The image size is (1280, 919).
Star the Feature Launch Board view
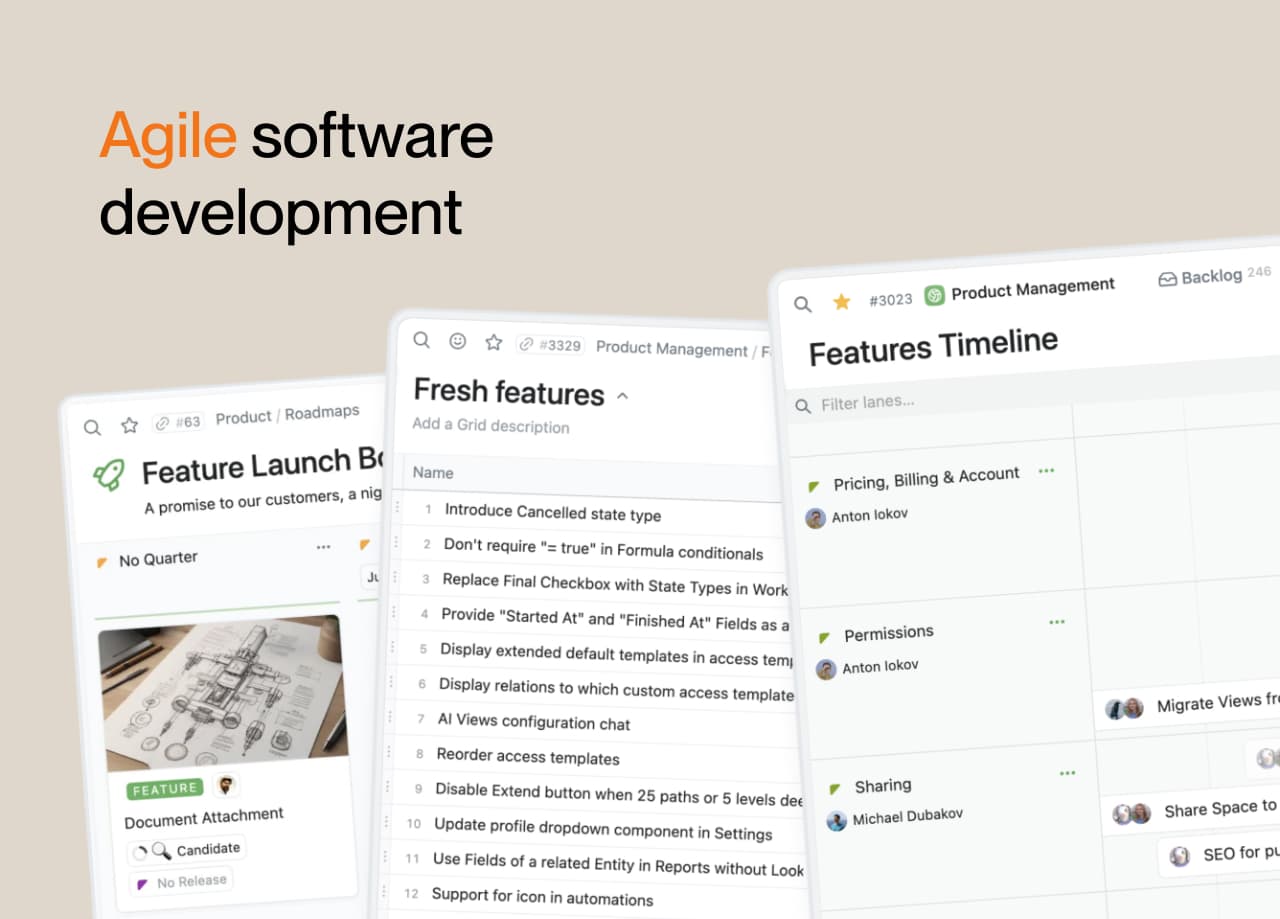129,425
